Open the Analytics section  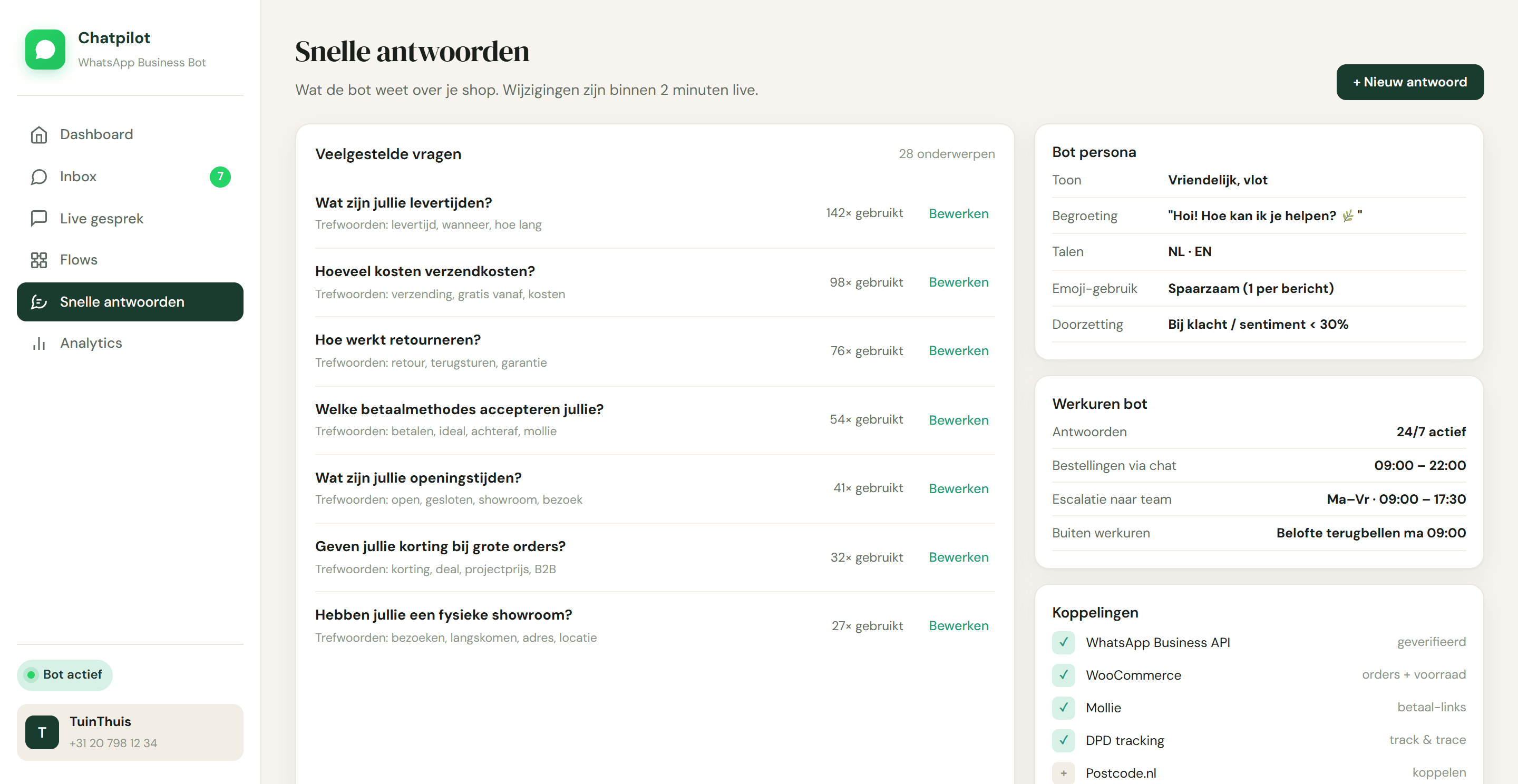pyautogui.click(x=130, y=344)
